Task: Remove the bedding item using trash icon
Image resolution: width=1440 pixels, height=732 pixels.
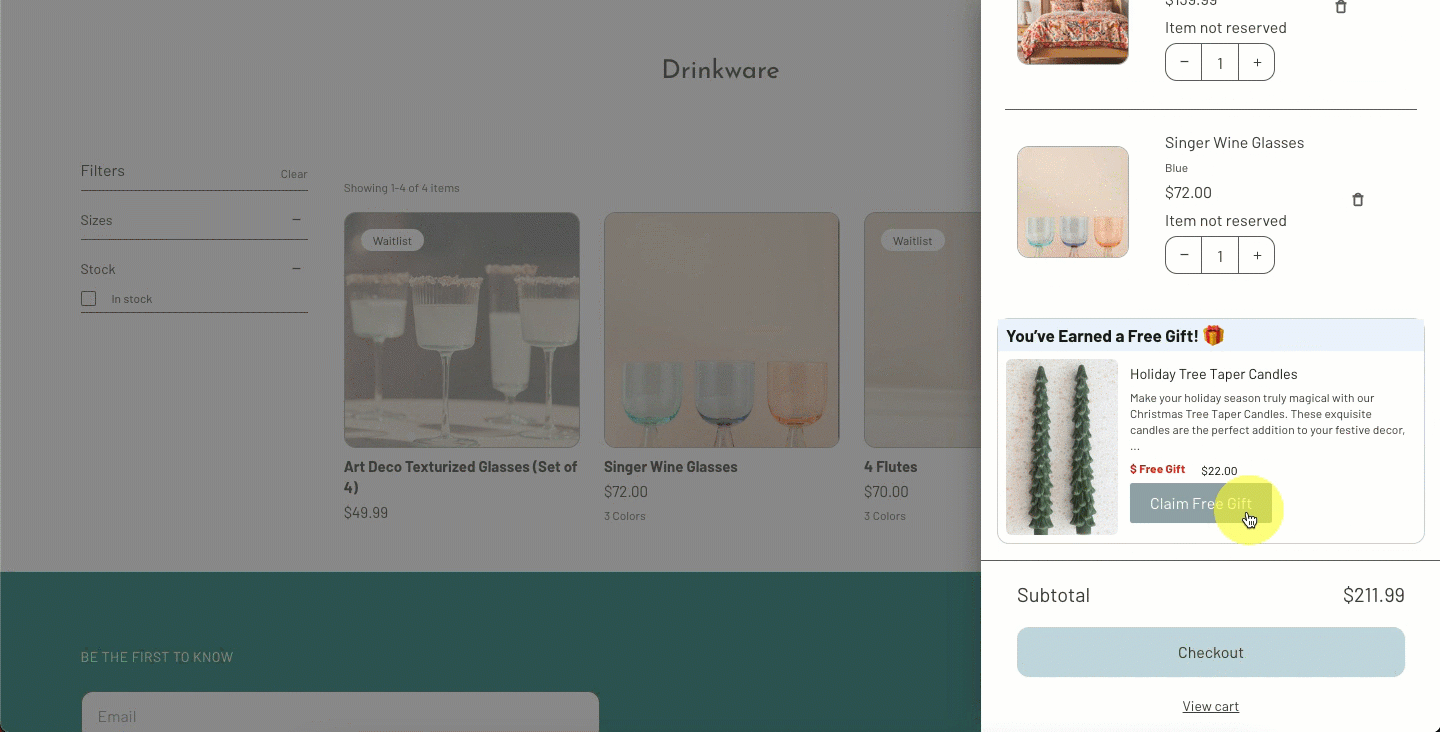Action: 1341,7
